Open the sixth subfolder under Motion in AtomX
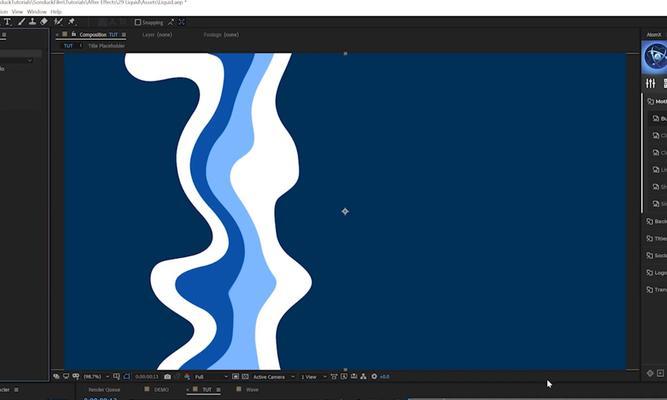Screen dimensions: 667x400 click(660, 204)
